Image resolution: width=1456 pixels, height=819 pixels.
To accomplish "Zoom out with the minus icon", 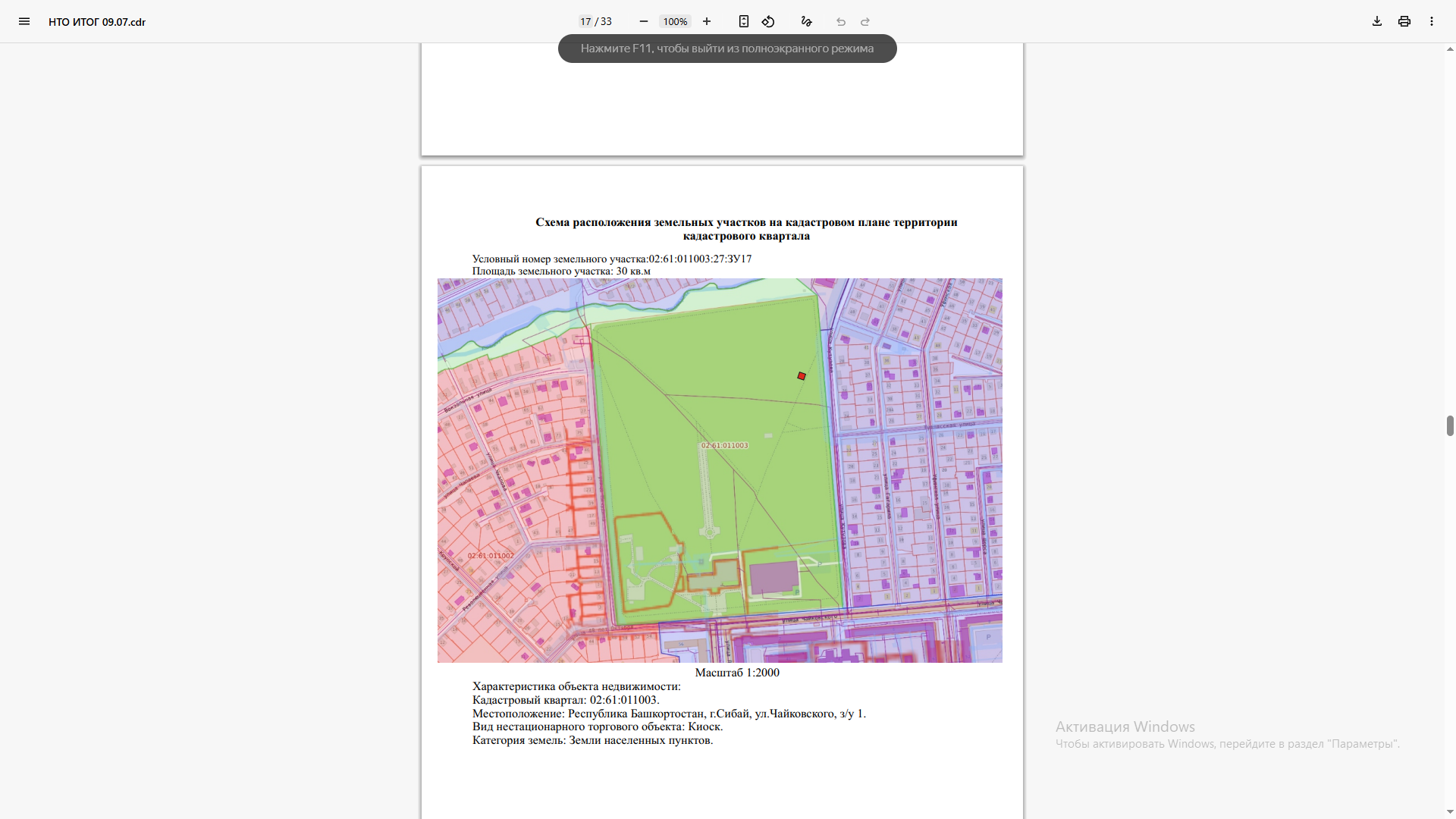I will coord(644,21).
